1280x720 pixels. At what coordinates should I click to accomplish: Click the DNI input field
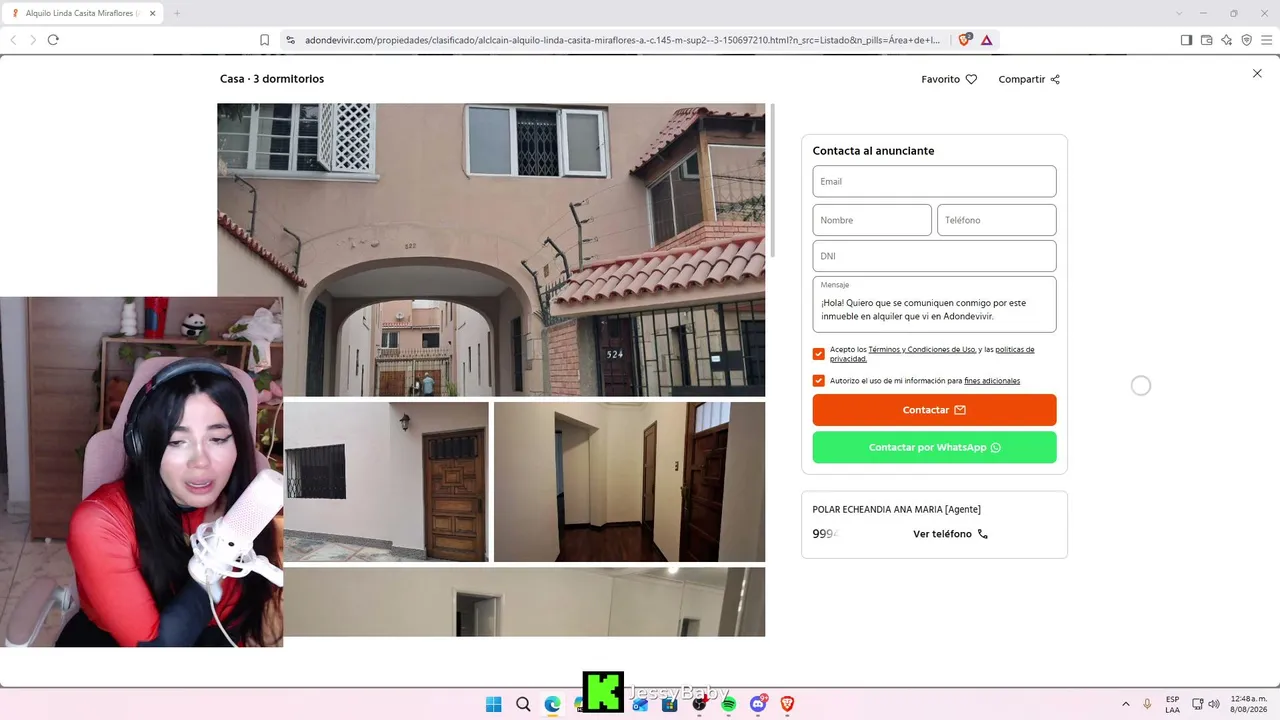click(934, 256)
